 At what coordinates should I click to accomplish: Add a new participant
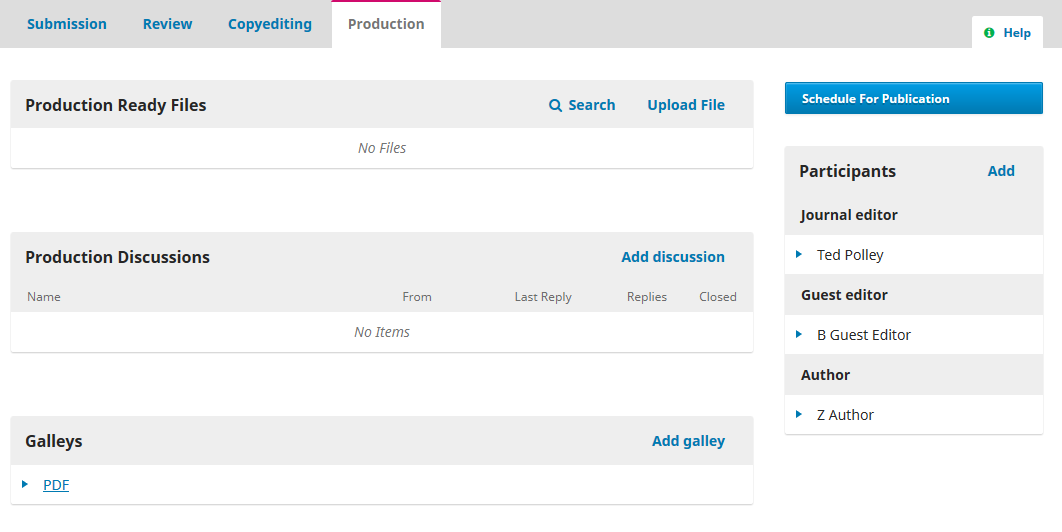click(1001, 171)
